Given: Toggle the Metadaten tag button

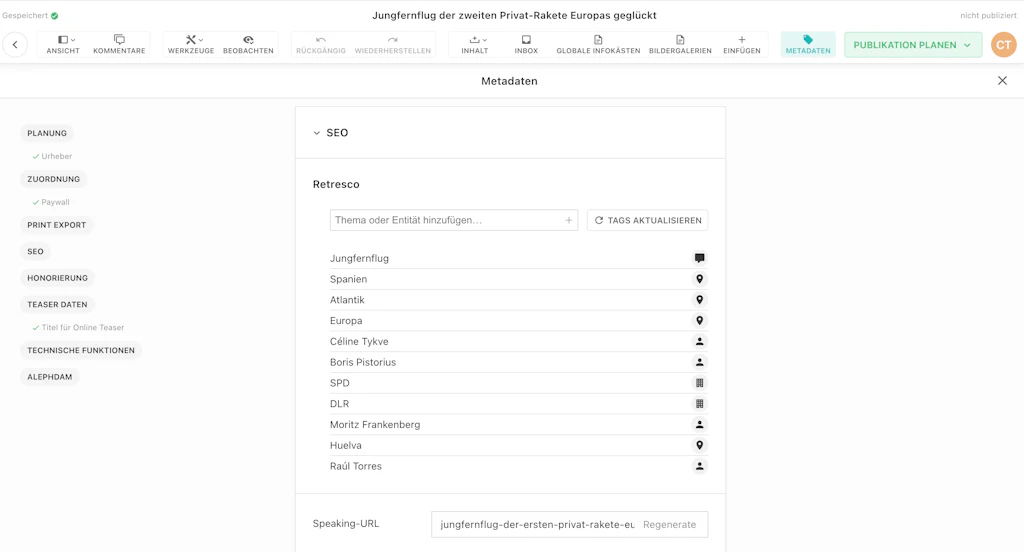Looking at the screenshot, I should 808,44.
